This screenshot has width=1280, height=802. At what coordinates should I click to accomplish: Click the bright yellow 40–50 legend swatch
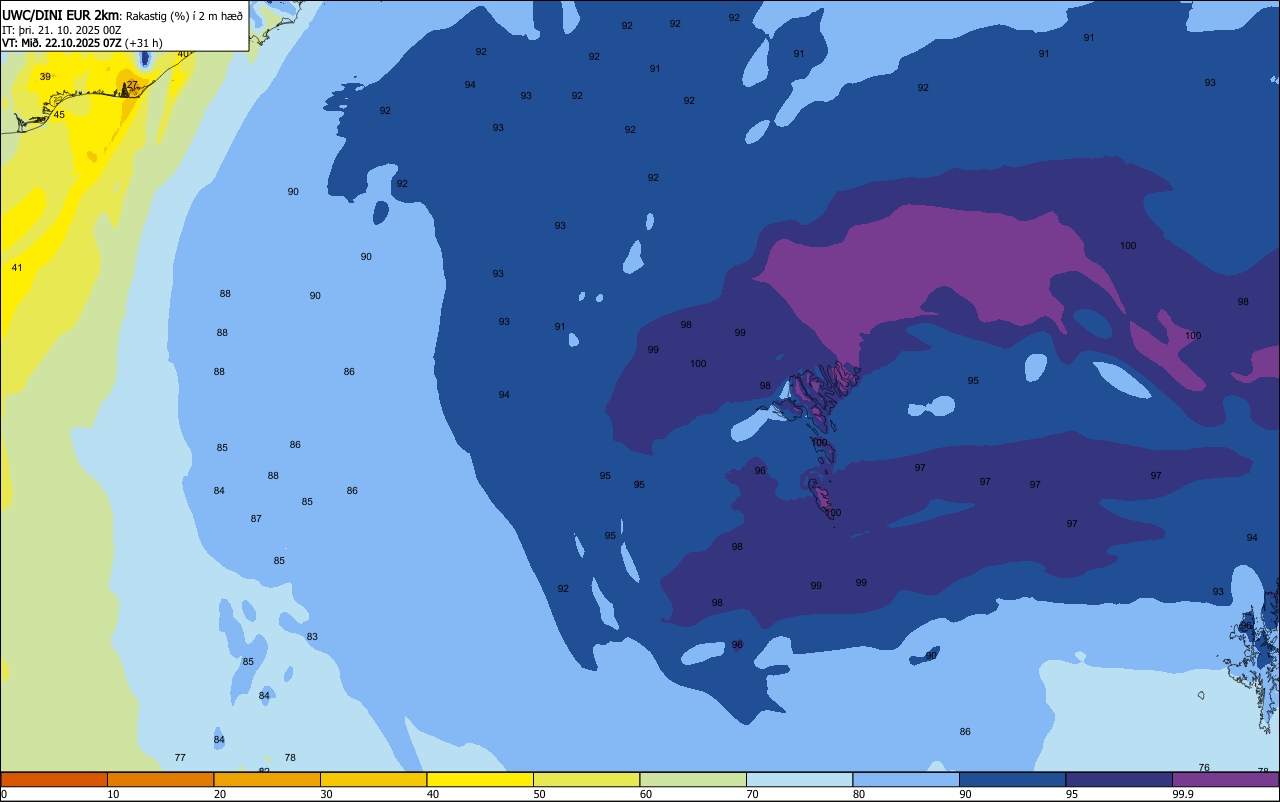[480, 779]
